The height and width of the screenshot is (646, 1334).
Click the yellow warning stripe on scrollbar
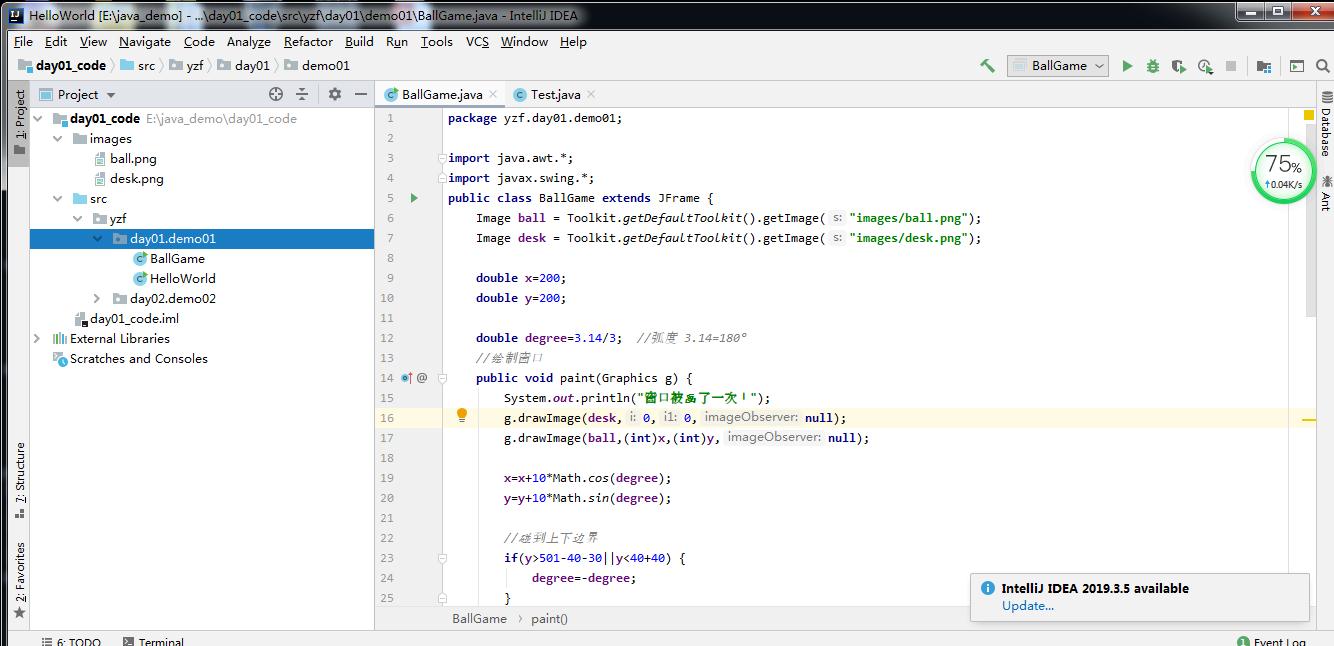(x=1309, y=420)
